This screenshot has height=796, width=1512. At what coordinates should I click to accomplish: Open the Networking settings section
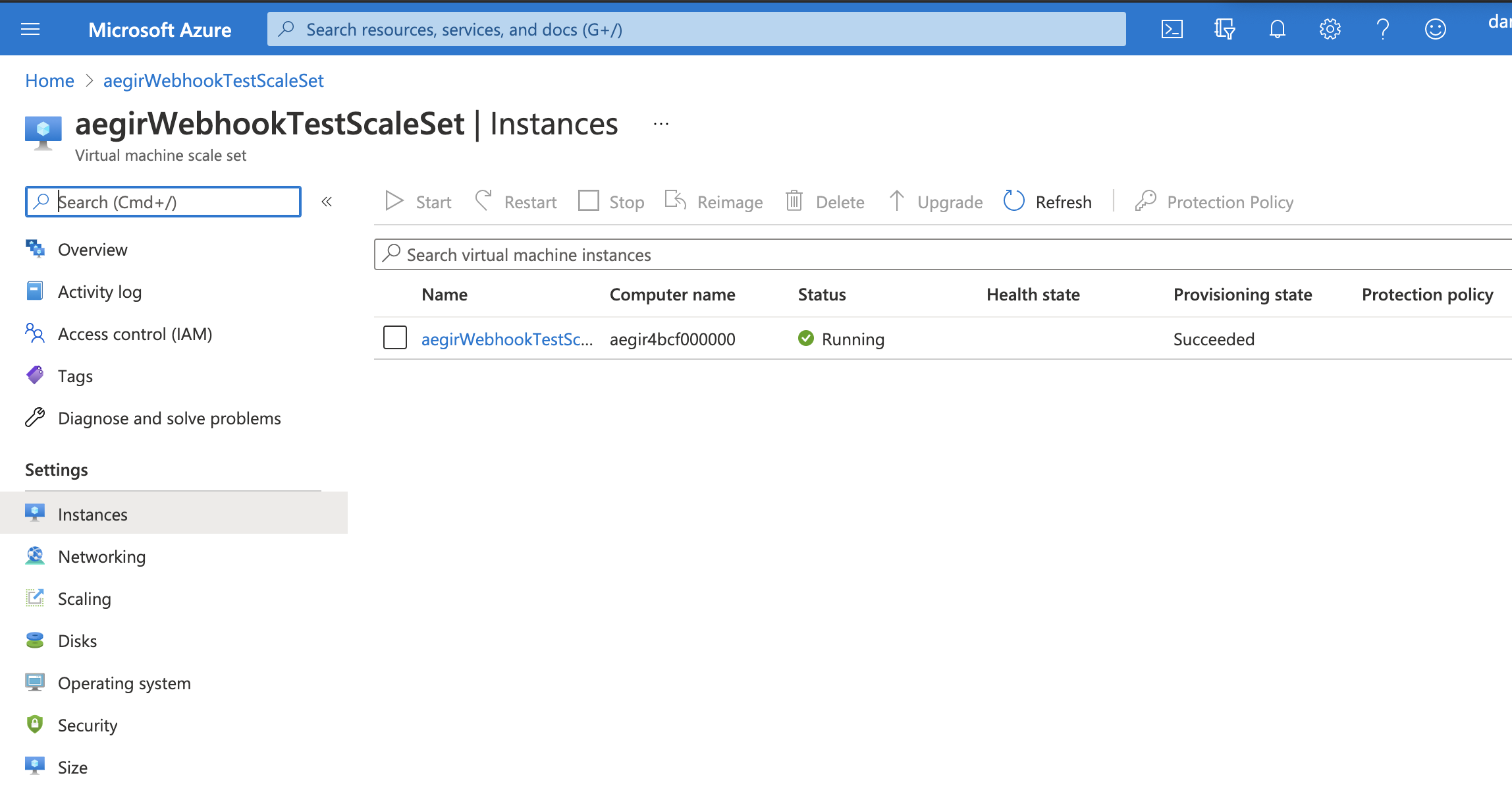point(101,555)
